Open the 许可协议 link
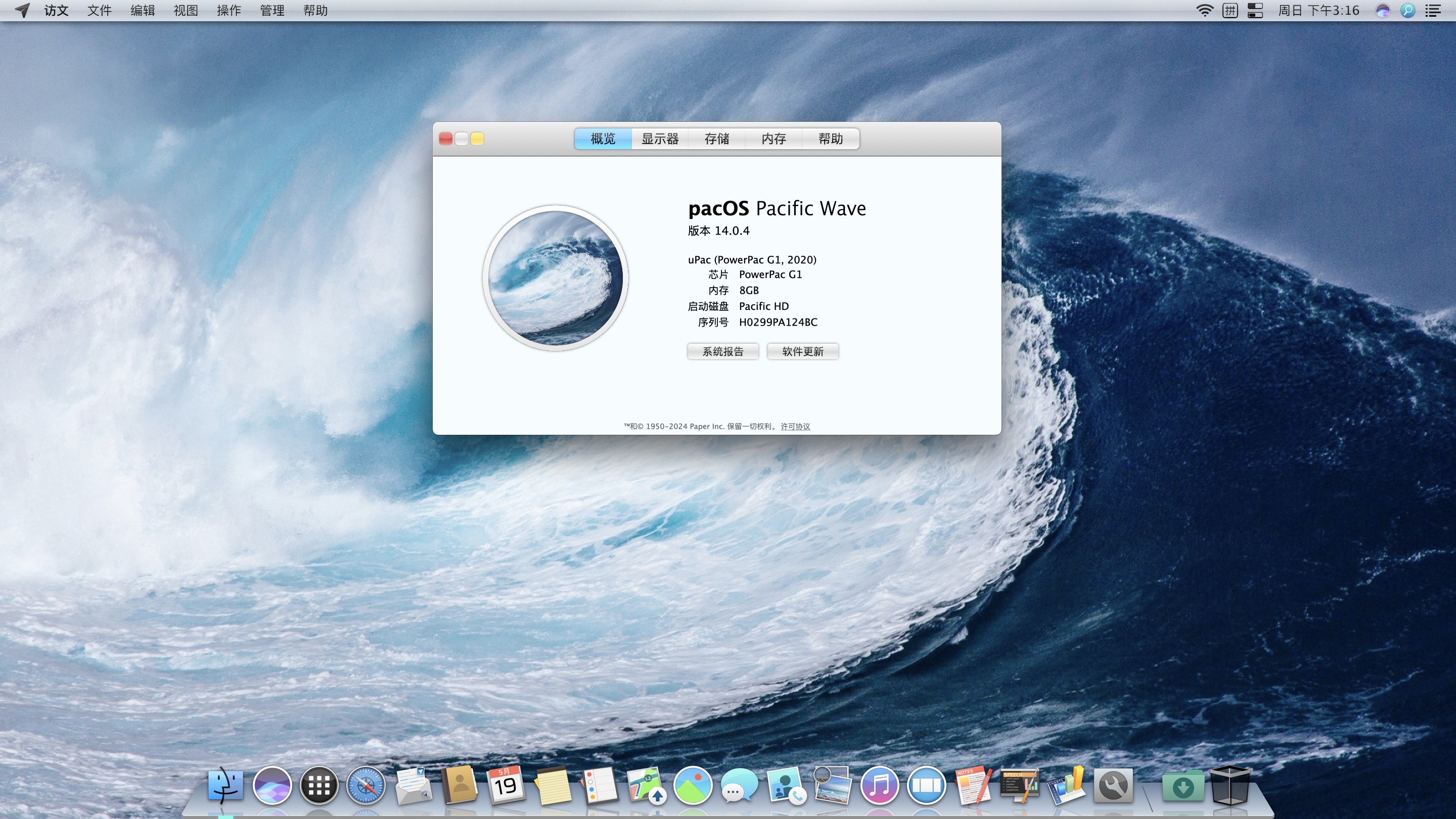The image size is (1456, 819). (x=795, y=427)
